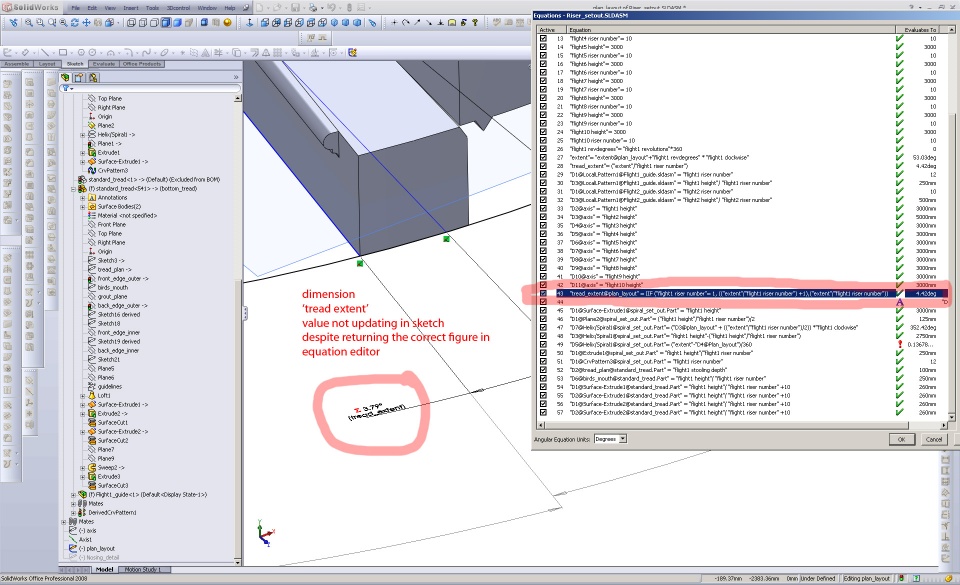Image resolution: width=960 pixels, height=585 pixels.
Task: Expand the Sweep2 tree node
Action: [83, 468]
